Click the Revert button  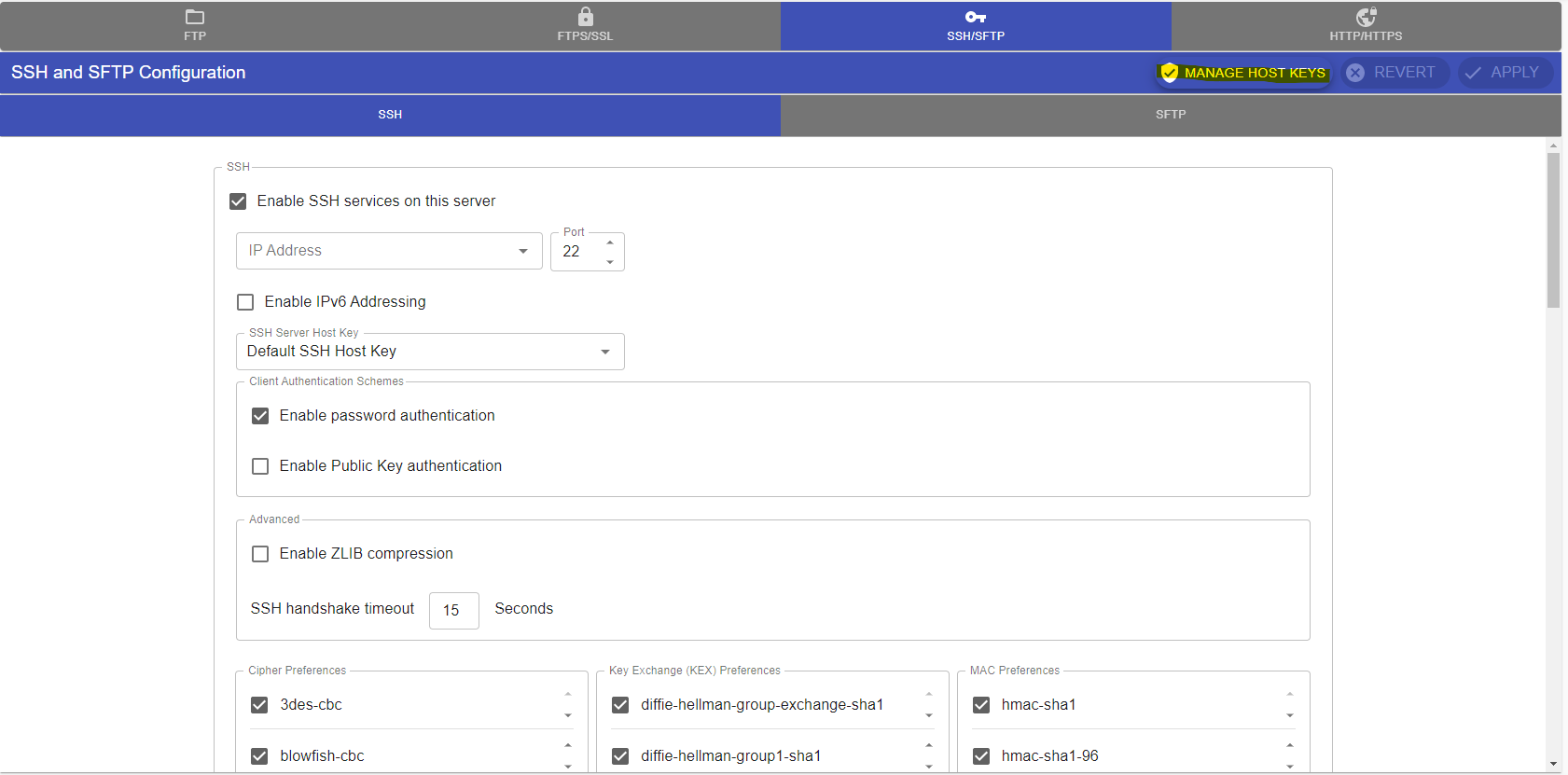(x=1395, y=73)
